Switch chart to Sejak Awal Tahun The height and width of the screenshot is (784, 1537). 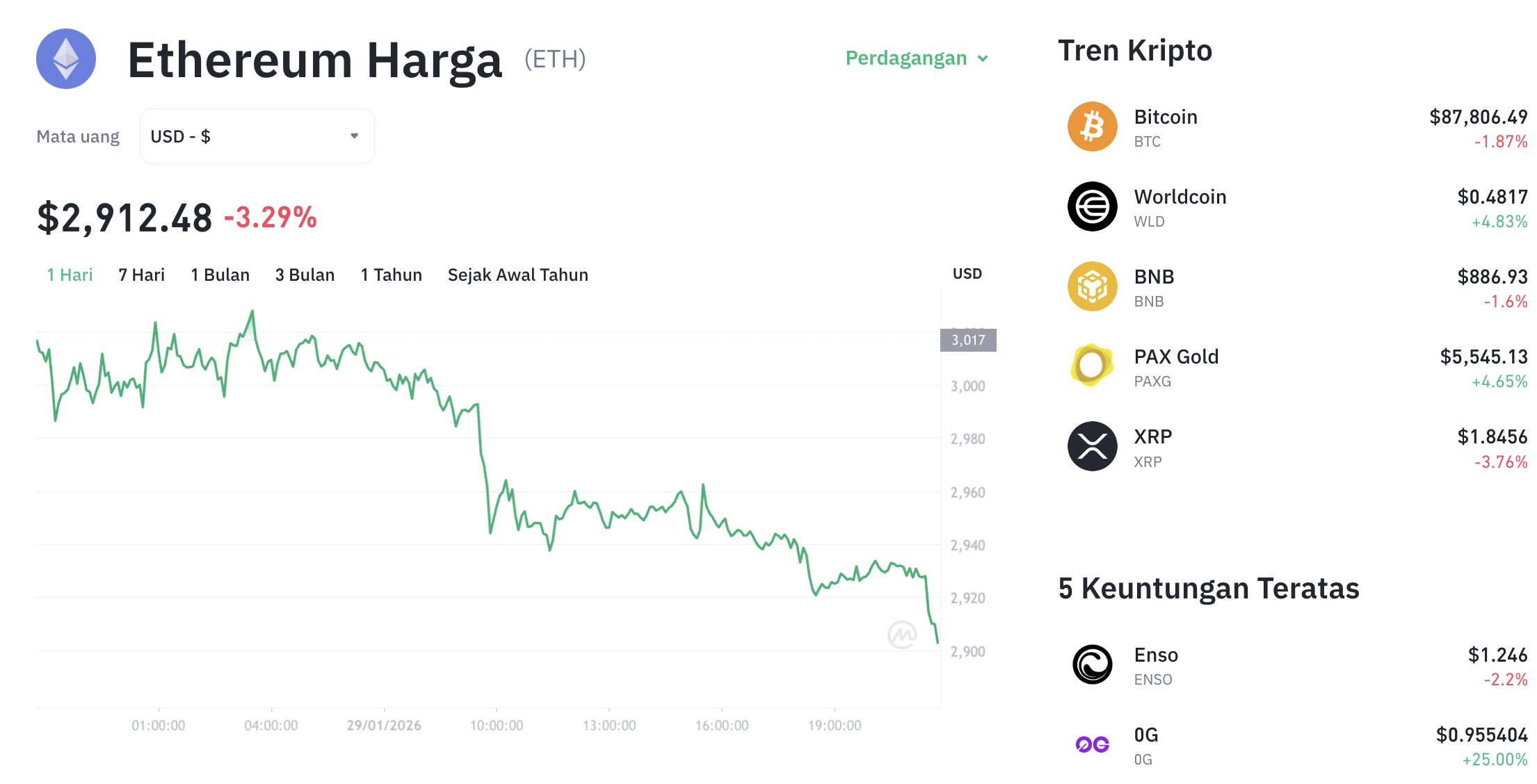517,275
